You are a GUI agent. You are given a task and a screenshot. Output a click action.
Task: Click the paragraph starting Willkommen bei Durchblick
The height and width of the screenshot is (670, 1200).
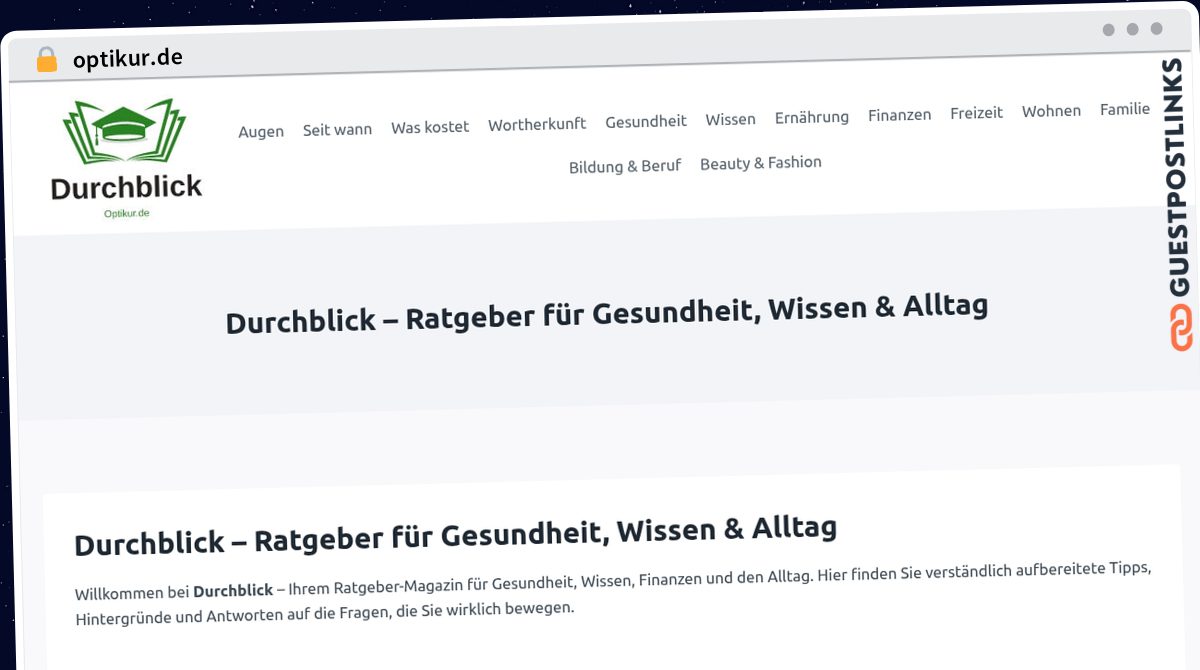click(x=614, y=593)
